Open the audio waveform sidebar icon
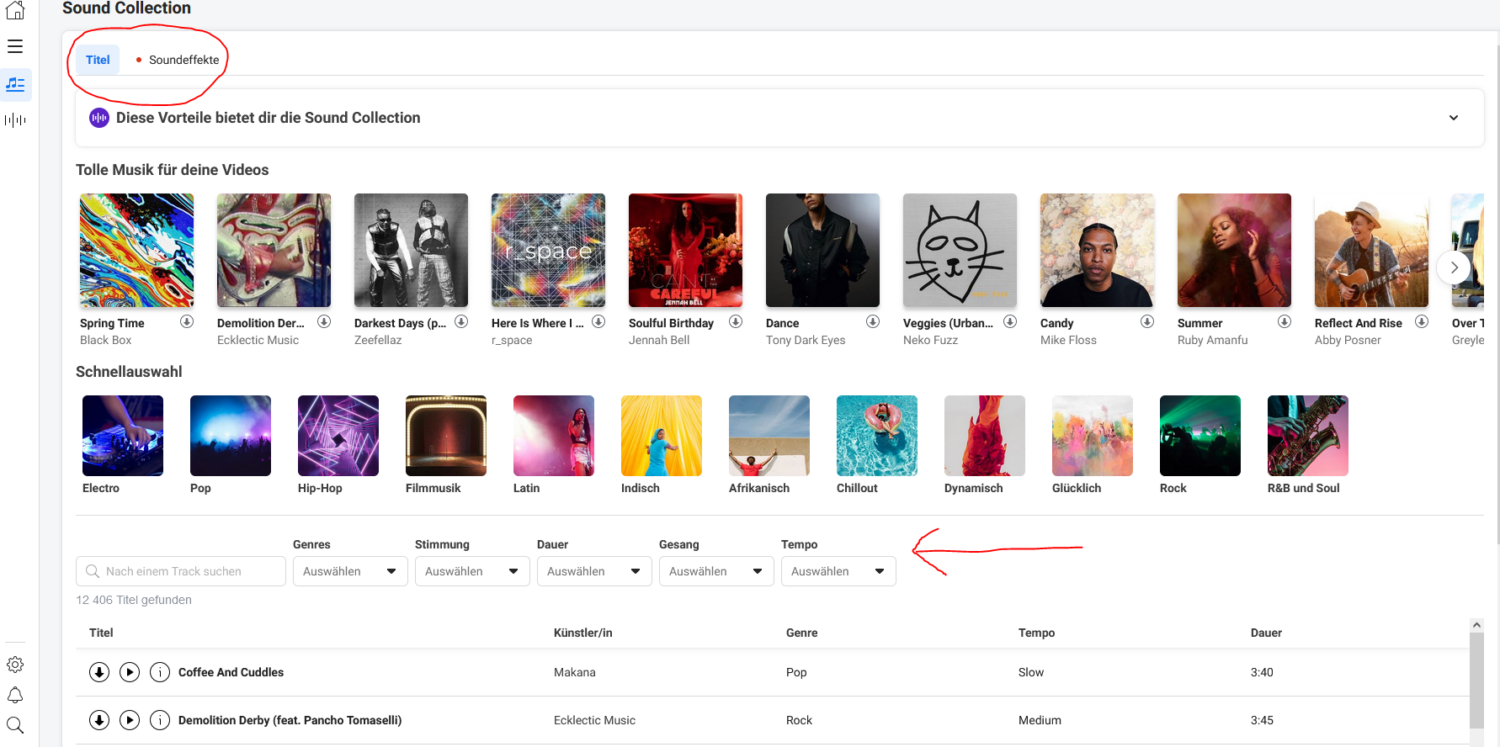 pyautogui.click(x=15, y=120)
